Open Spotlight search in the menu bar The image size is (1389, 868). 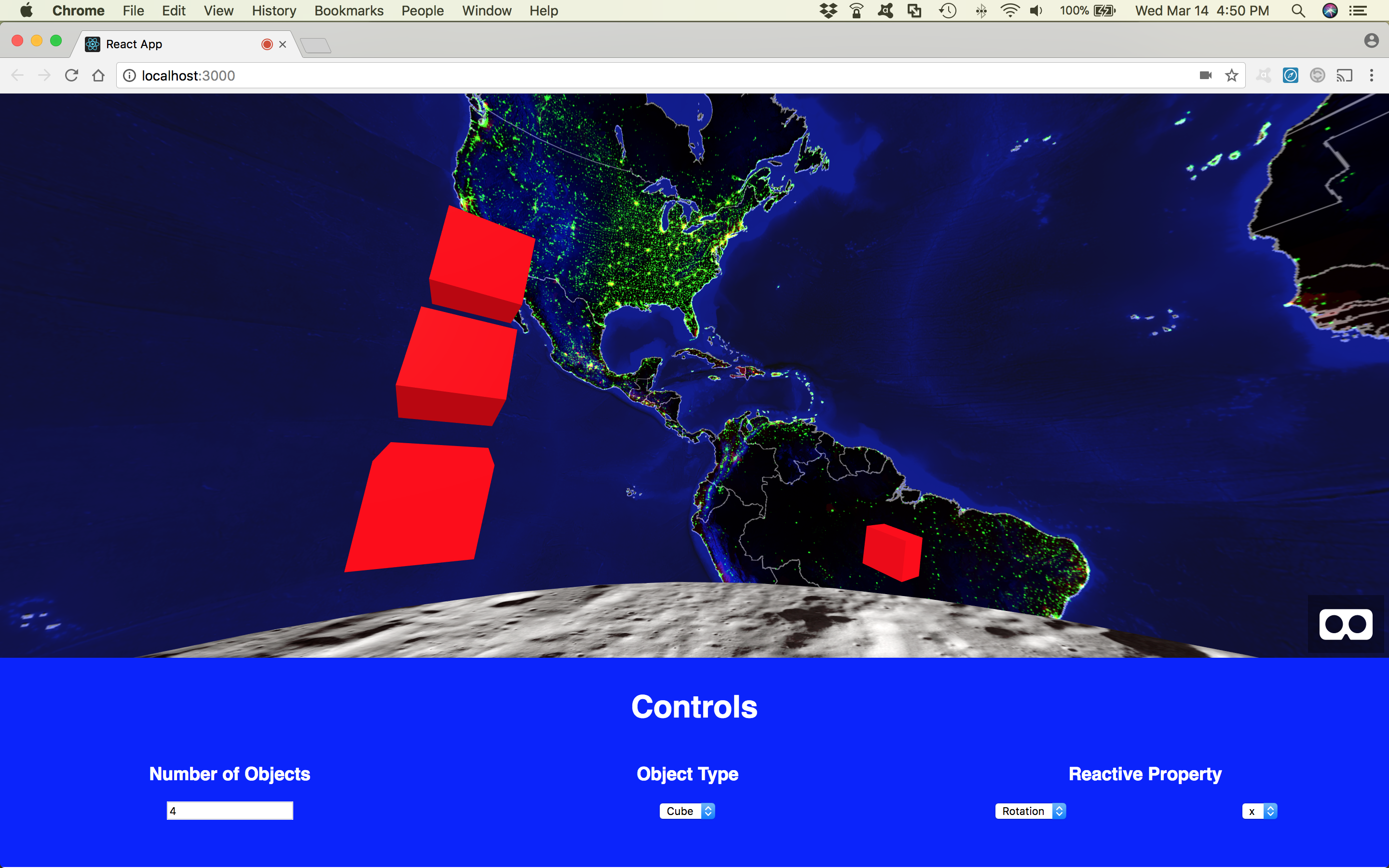pyautogui.click(x=1298, y=10)
